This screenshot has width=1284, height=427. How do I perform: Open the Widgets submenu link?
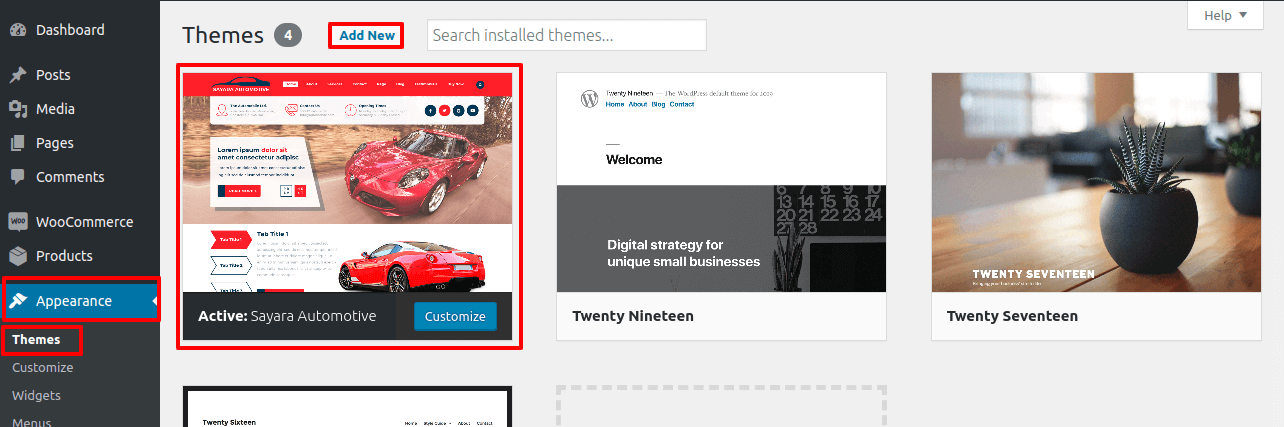click(37, 396)
